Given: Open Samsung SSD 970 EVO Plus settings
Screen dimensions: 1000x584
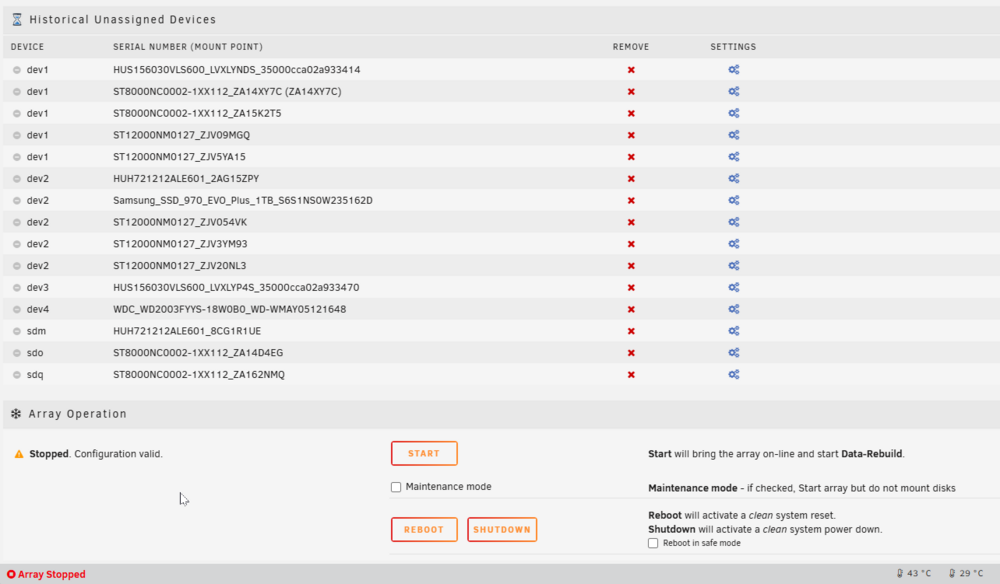Looking at the screenshot, I should (733, 200).
